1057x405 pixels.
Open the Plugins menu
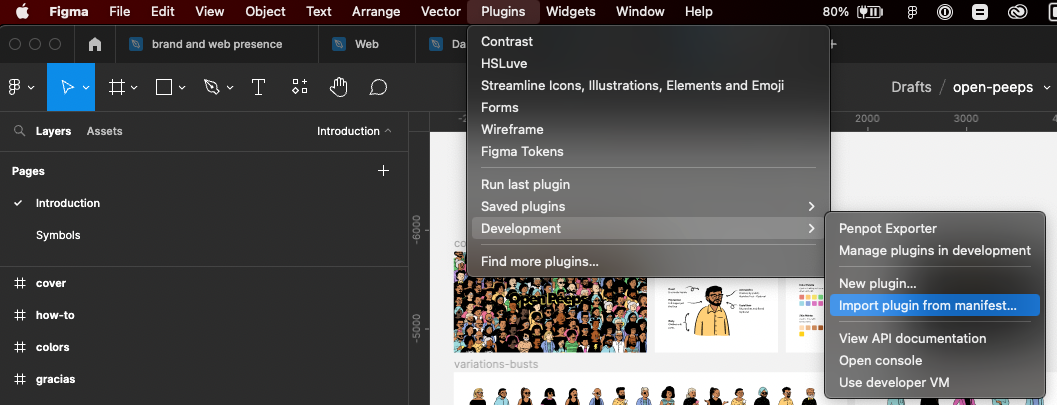(x=503, y=11)
